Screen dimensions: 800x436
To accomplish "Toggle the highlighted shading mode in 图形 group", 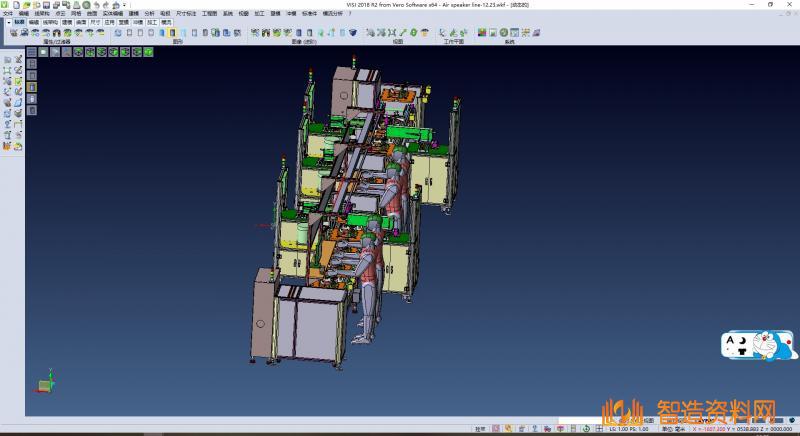I will [x=173, y=33].
